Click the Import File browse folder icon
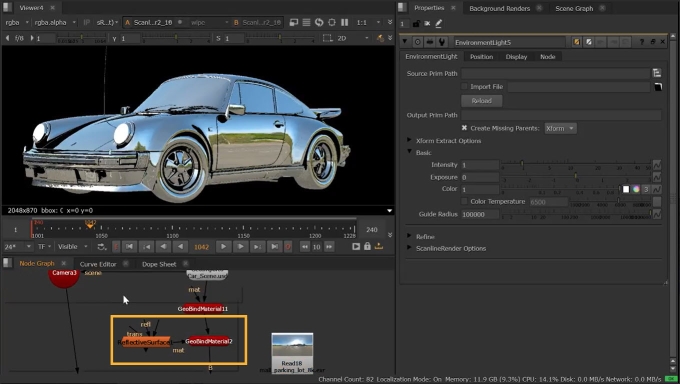The height and width of the screenshot is (384, 680). pos(658,87)
